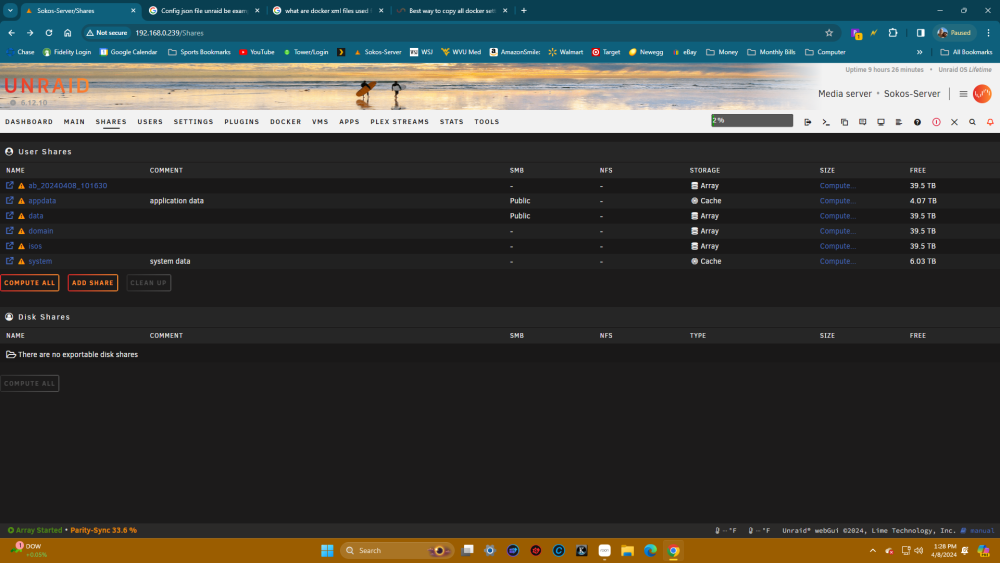
Task: Click the UNRAID logo
Action: (x=47, y=86)
